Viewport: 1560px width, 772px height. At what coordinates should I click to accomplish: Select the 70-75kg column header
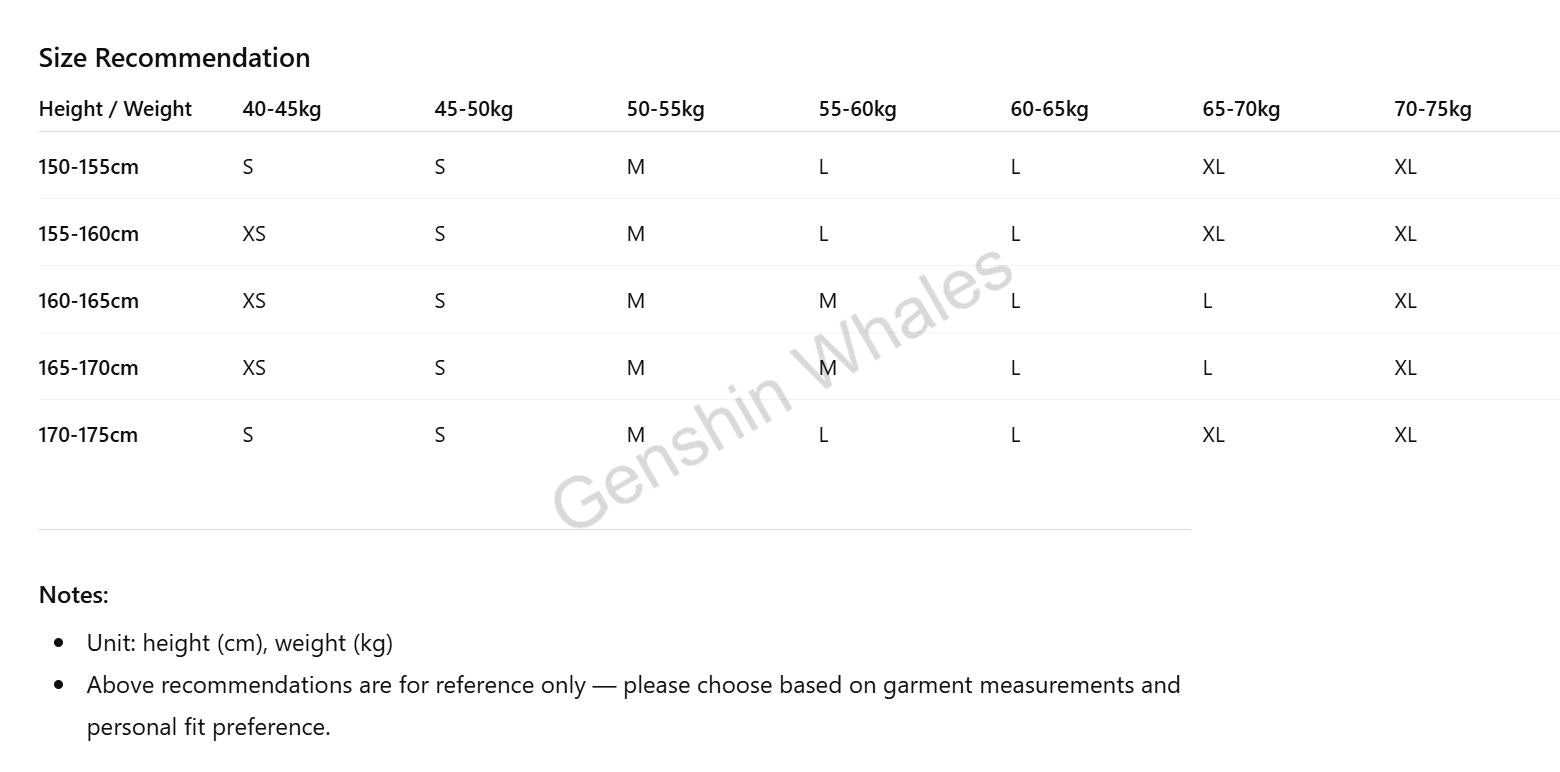(1433, 109)
